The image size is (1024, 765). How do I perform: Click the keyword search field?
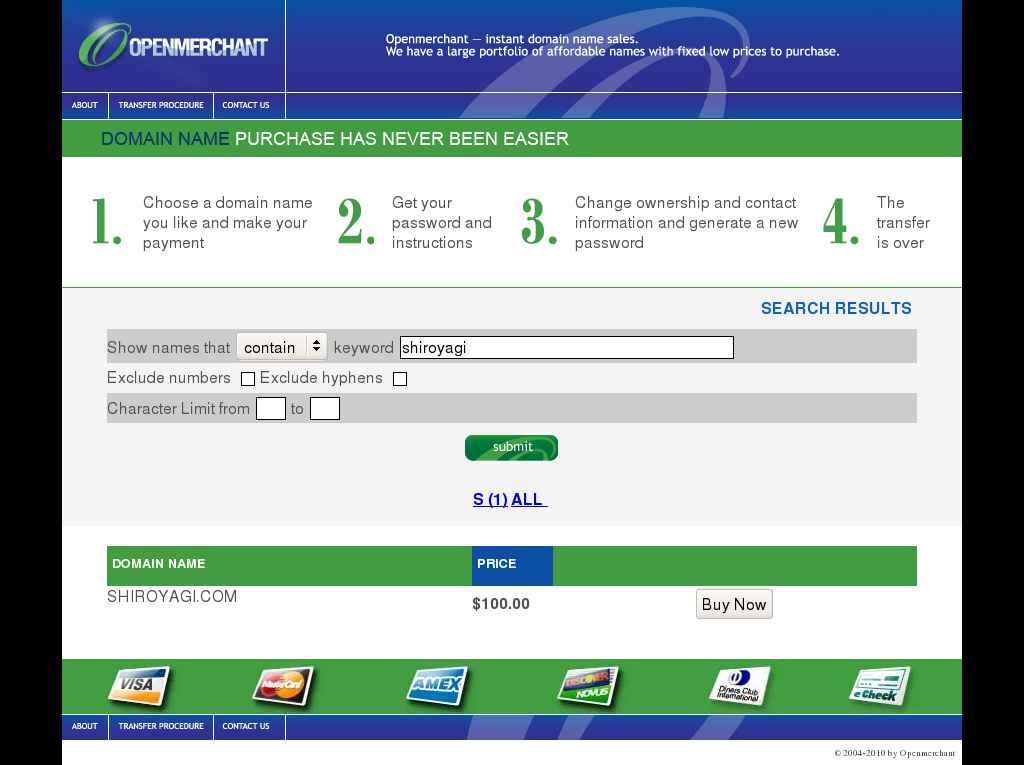click(566, 347)
